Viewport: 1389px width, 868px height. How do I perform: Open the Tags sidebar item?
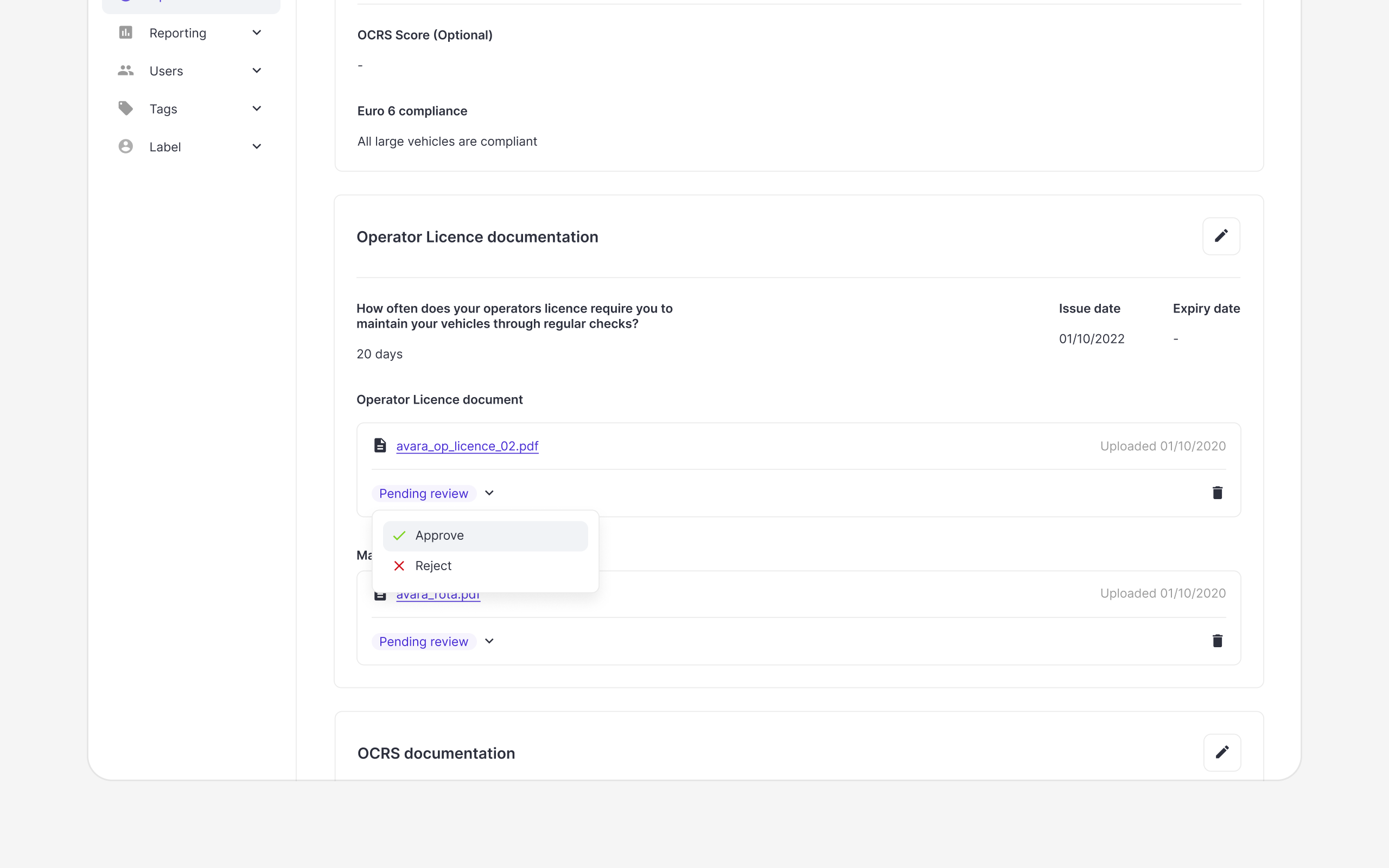click(190, 108)
